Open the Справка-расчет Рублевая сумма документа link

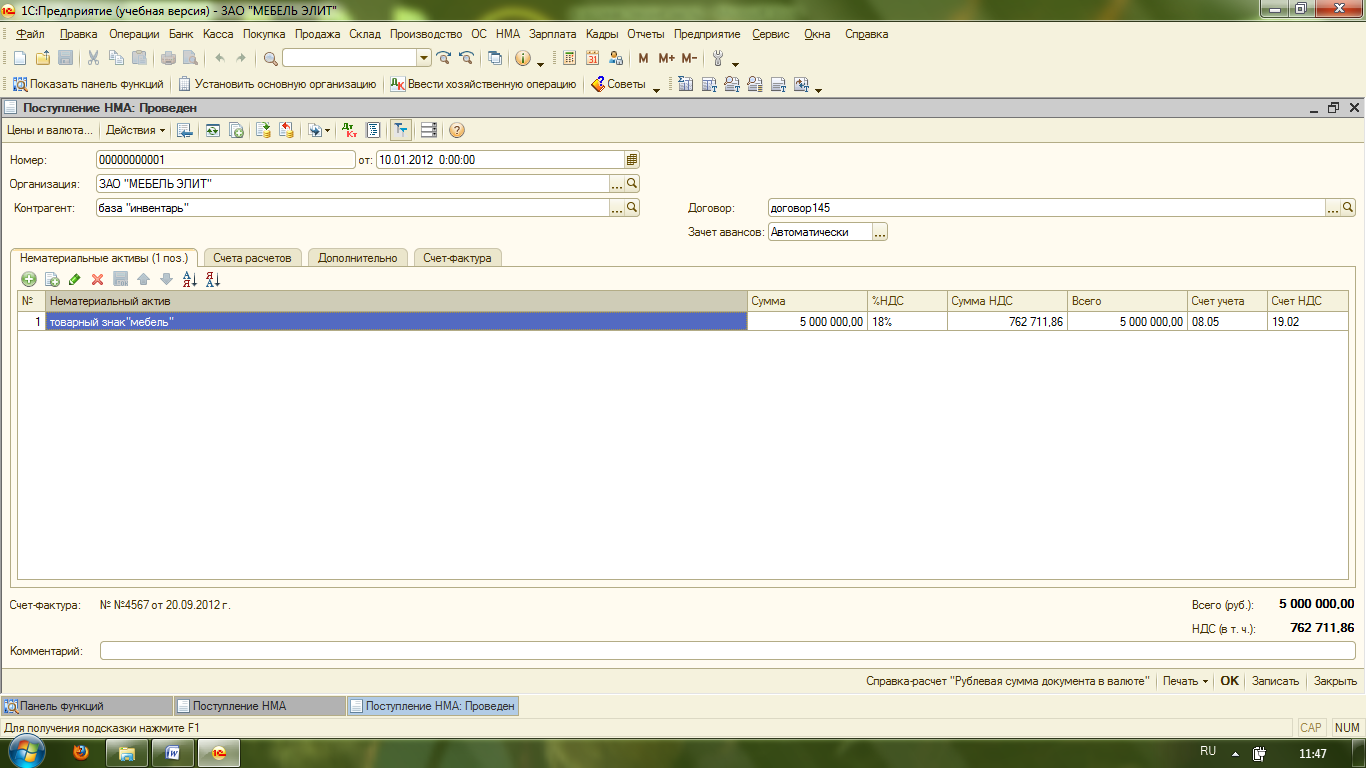1008,681
